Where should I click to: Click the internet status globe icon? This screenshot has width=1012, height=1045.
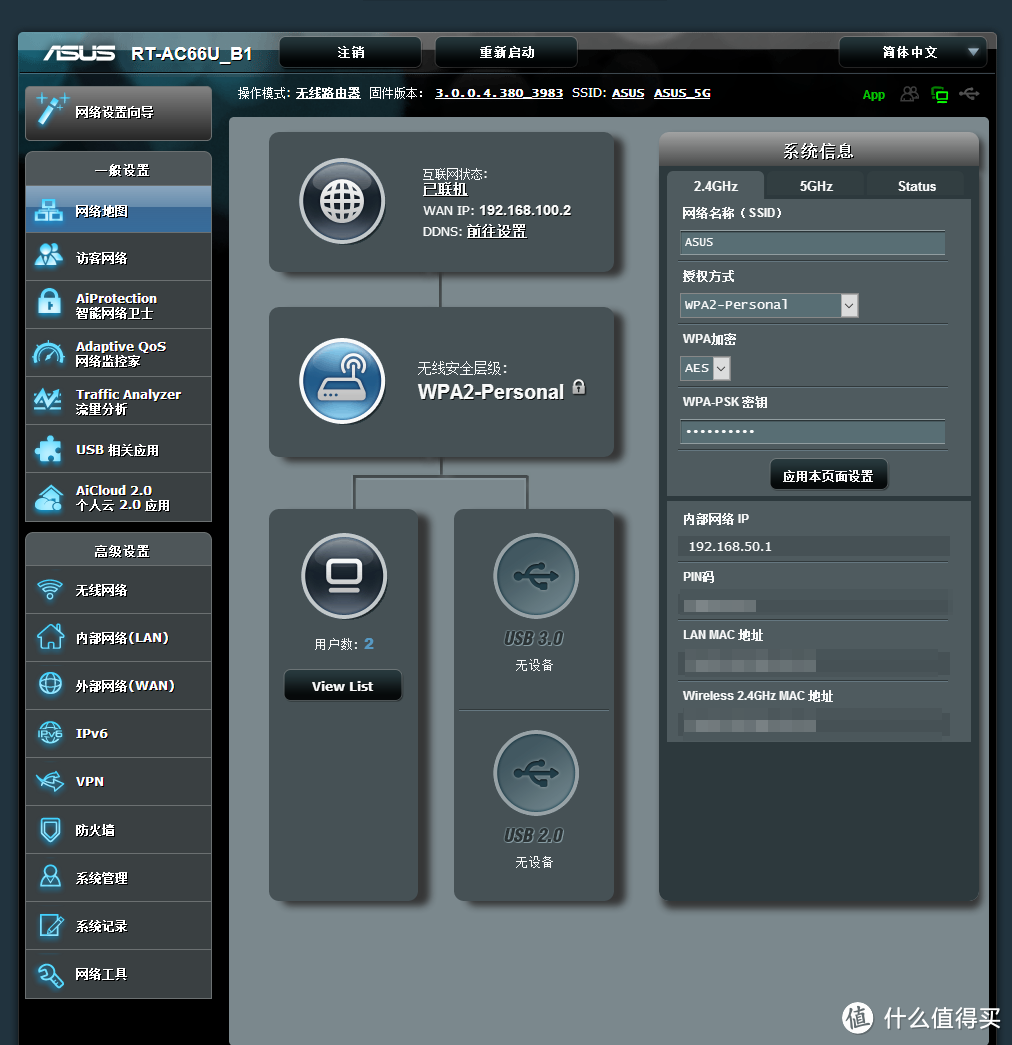point(342,201)
